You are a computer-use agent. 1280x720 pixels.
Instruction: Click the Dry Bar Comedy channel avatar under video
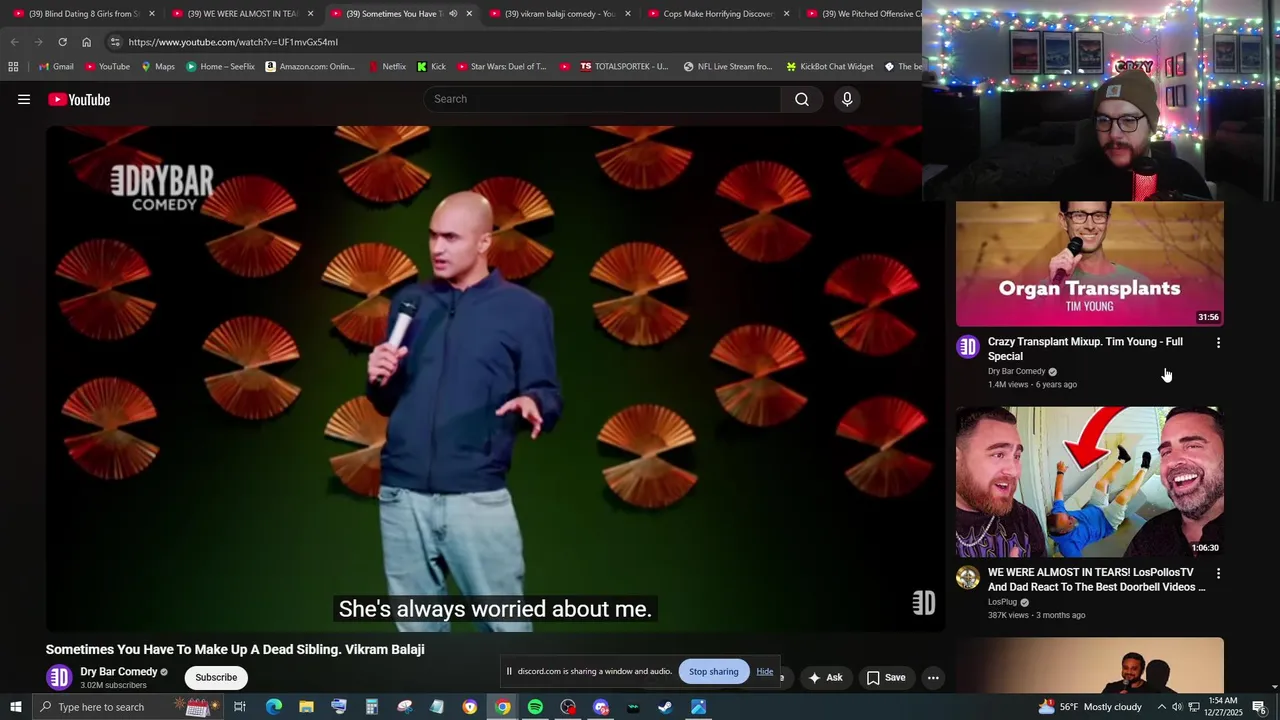[59, 677]
